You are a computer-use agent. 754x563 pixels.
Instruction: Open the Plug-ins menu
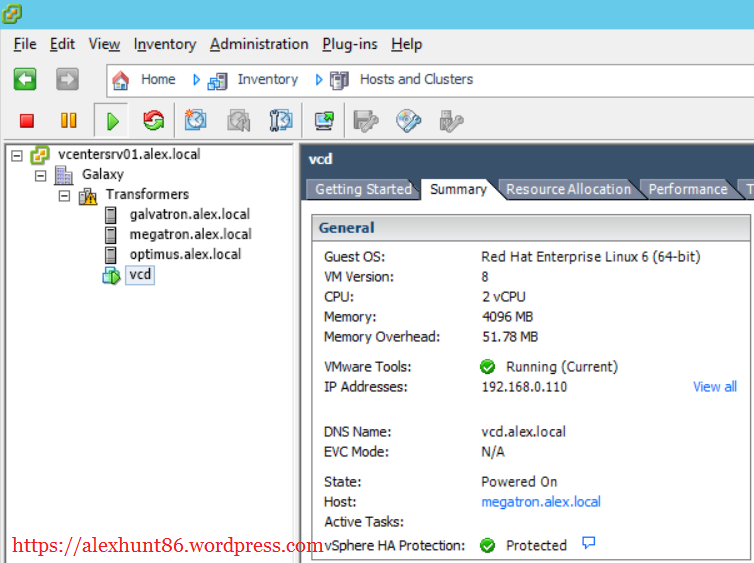click(x=350, y=44)
